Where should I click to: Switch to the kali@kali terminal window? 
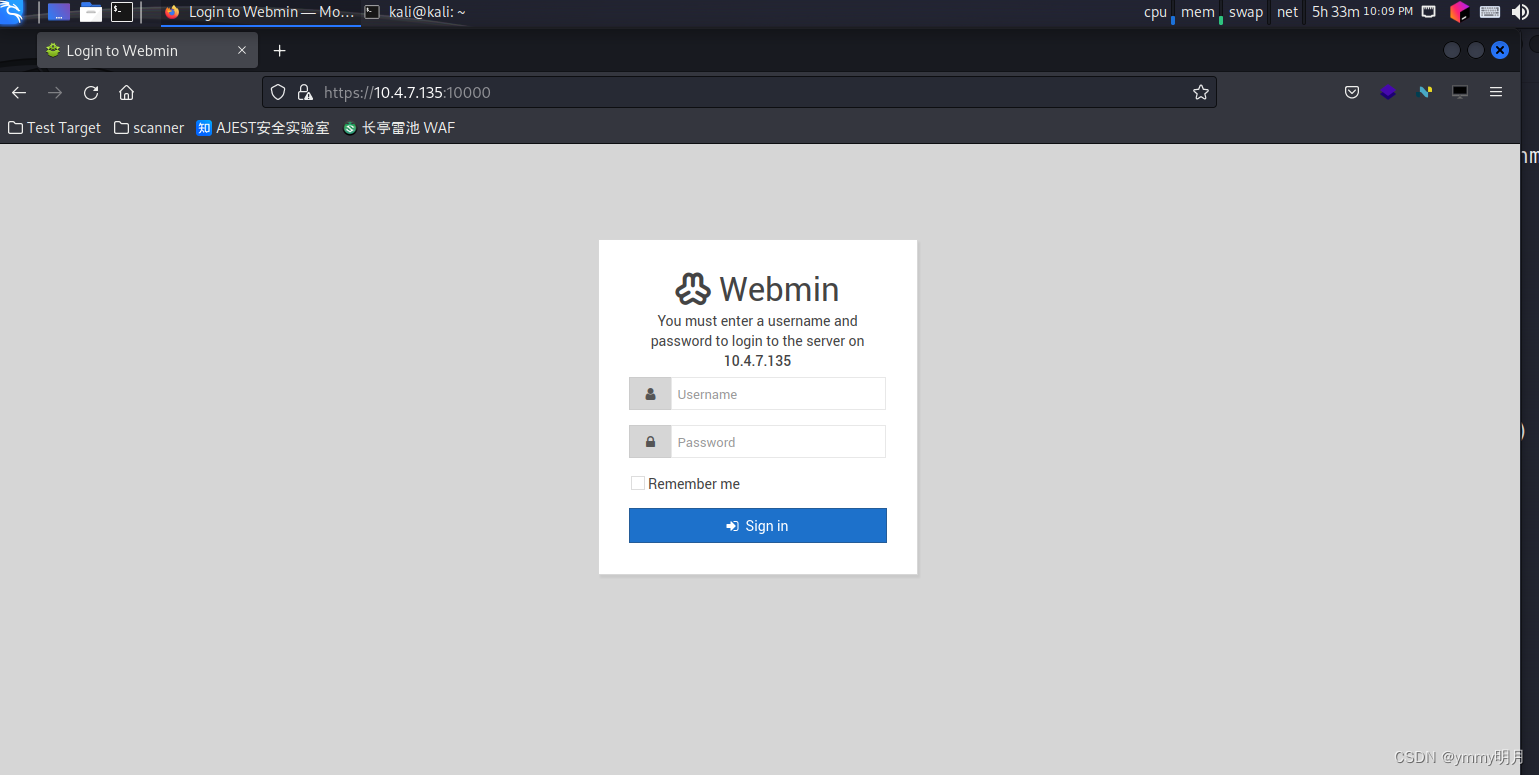[416, 12]
